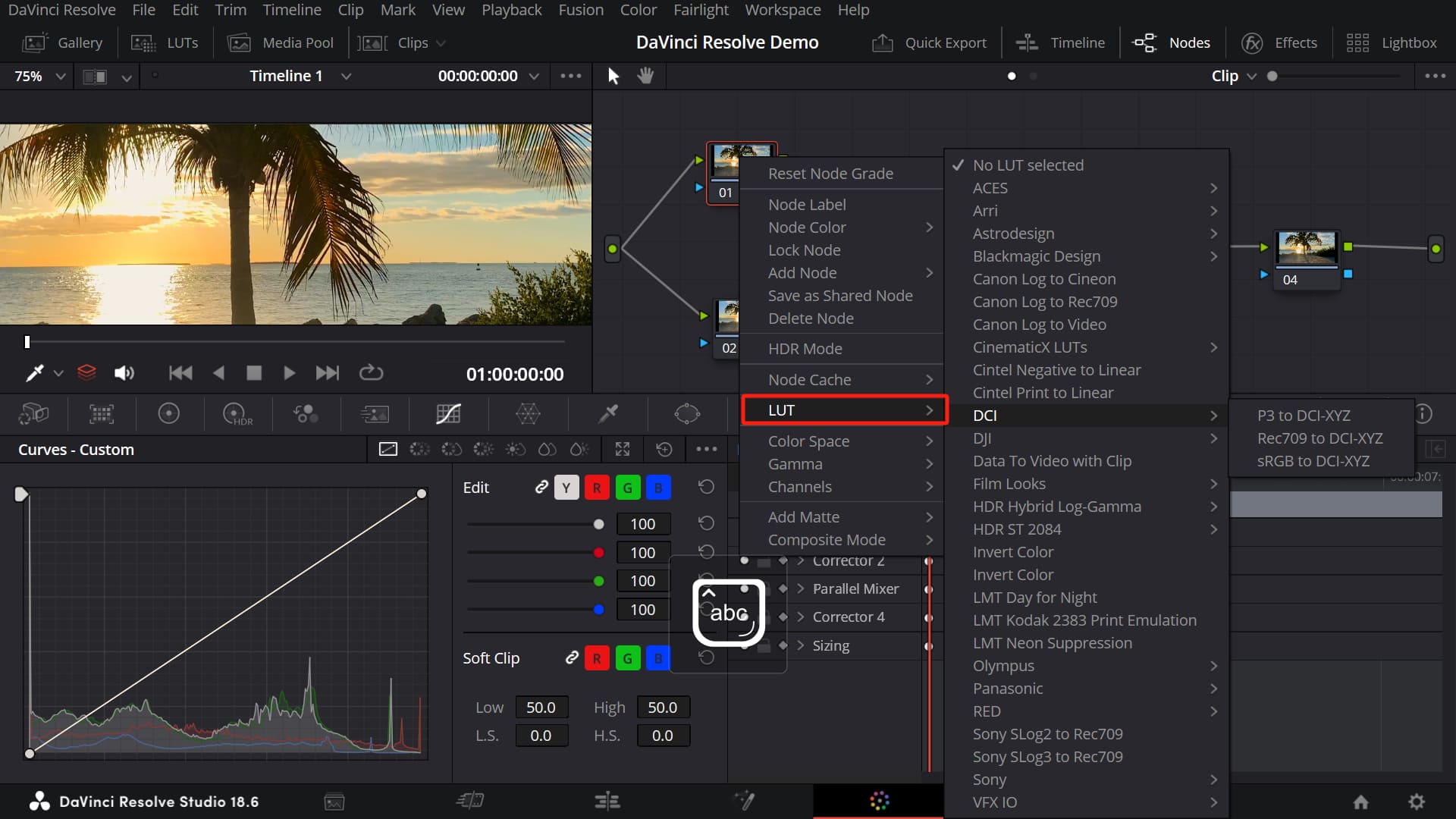Screen dimensions: 1456x819
Task: Toggle channel link next to Soft Clip
Action: click(x=572, y=657)
